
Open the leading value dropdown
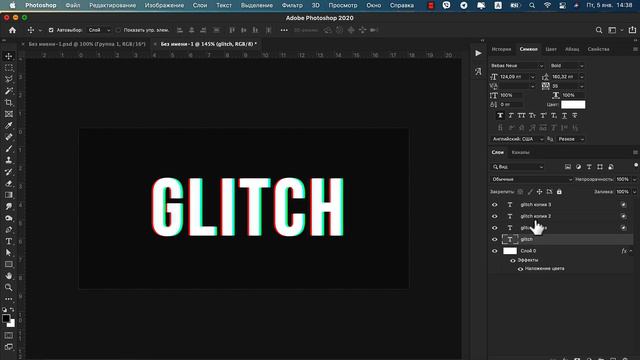tap(582, 77)
